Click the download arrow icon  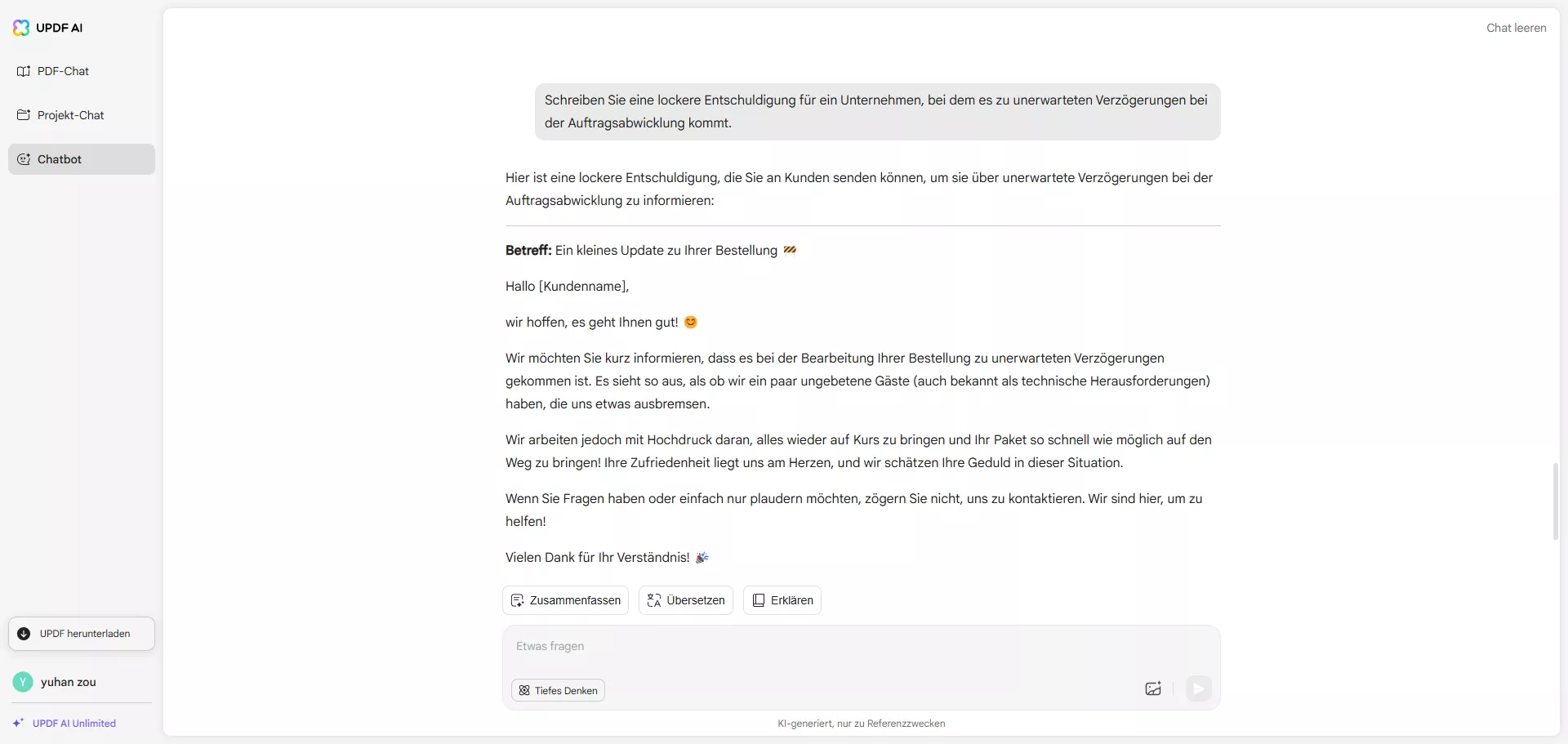pos(24,634)
